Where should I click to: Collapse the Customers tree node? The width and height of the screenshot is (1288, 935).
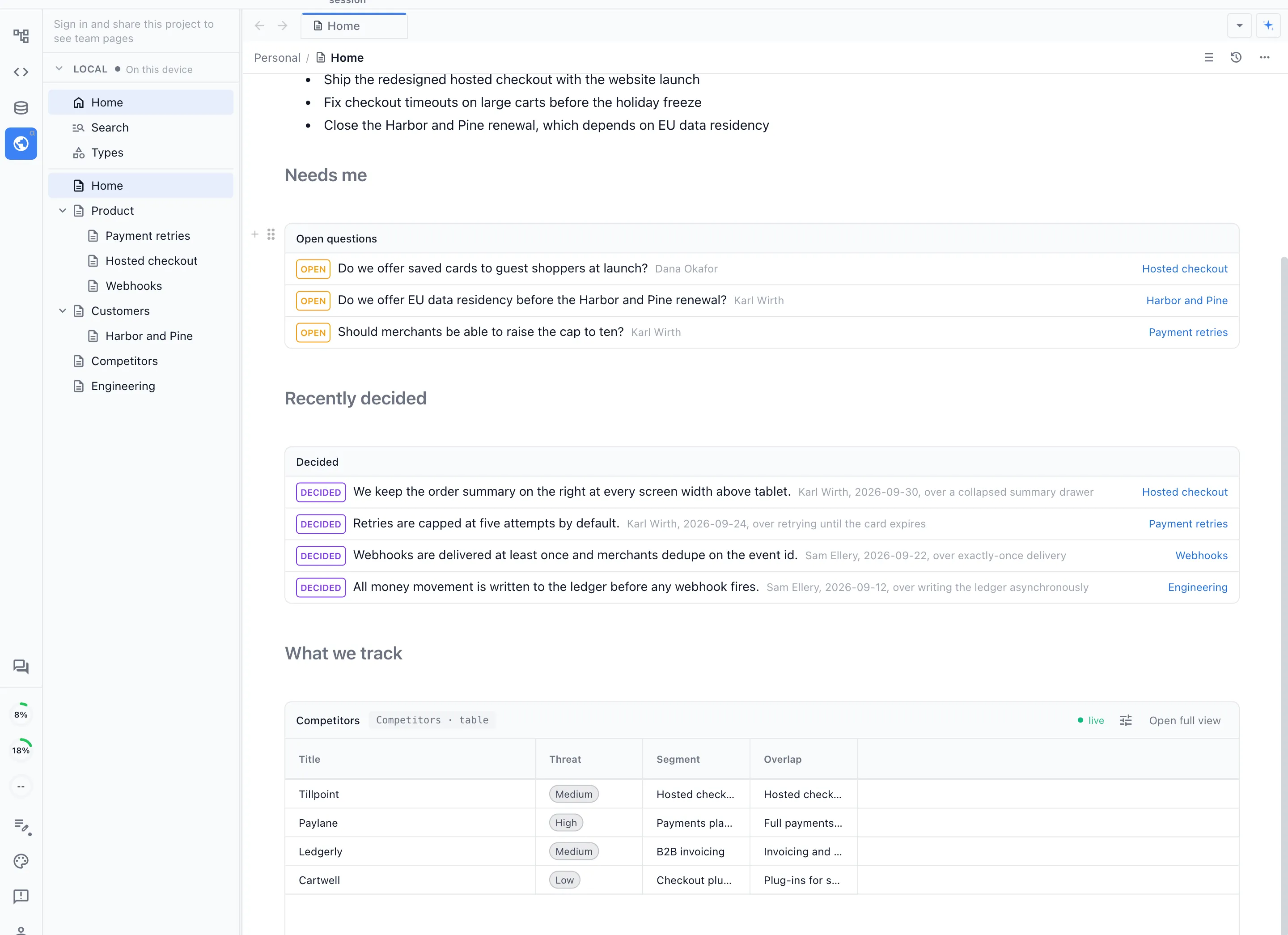click(x=63, y=311)
